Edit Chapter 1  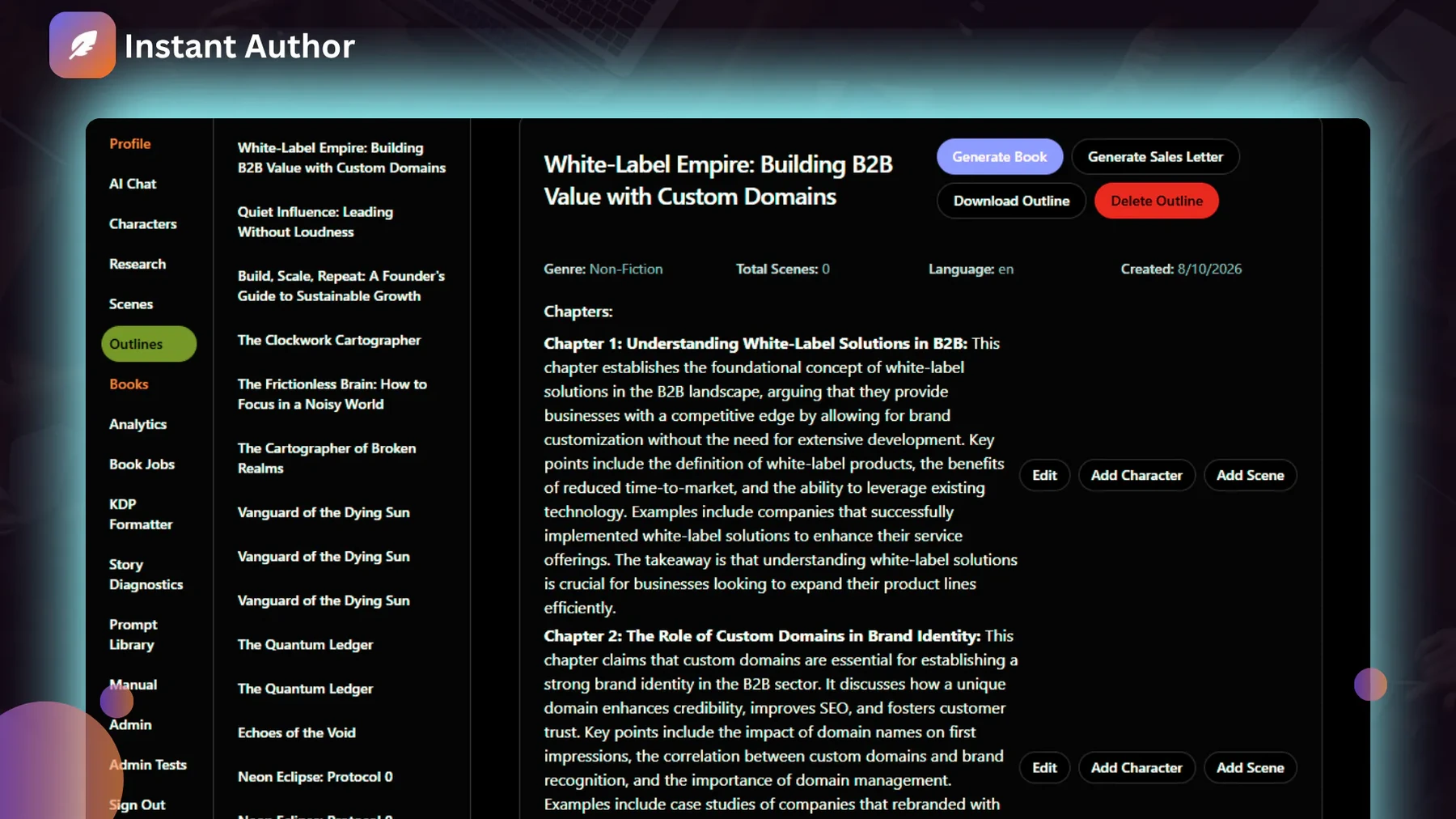point(1044,475)
